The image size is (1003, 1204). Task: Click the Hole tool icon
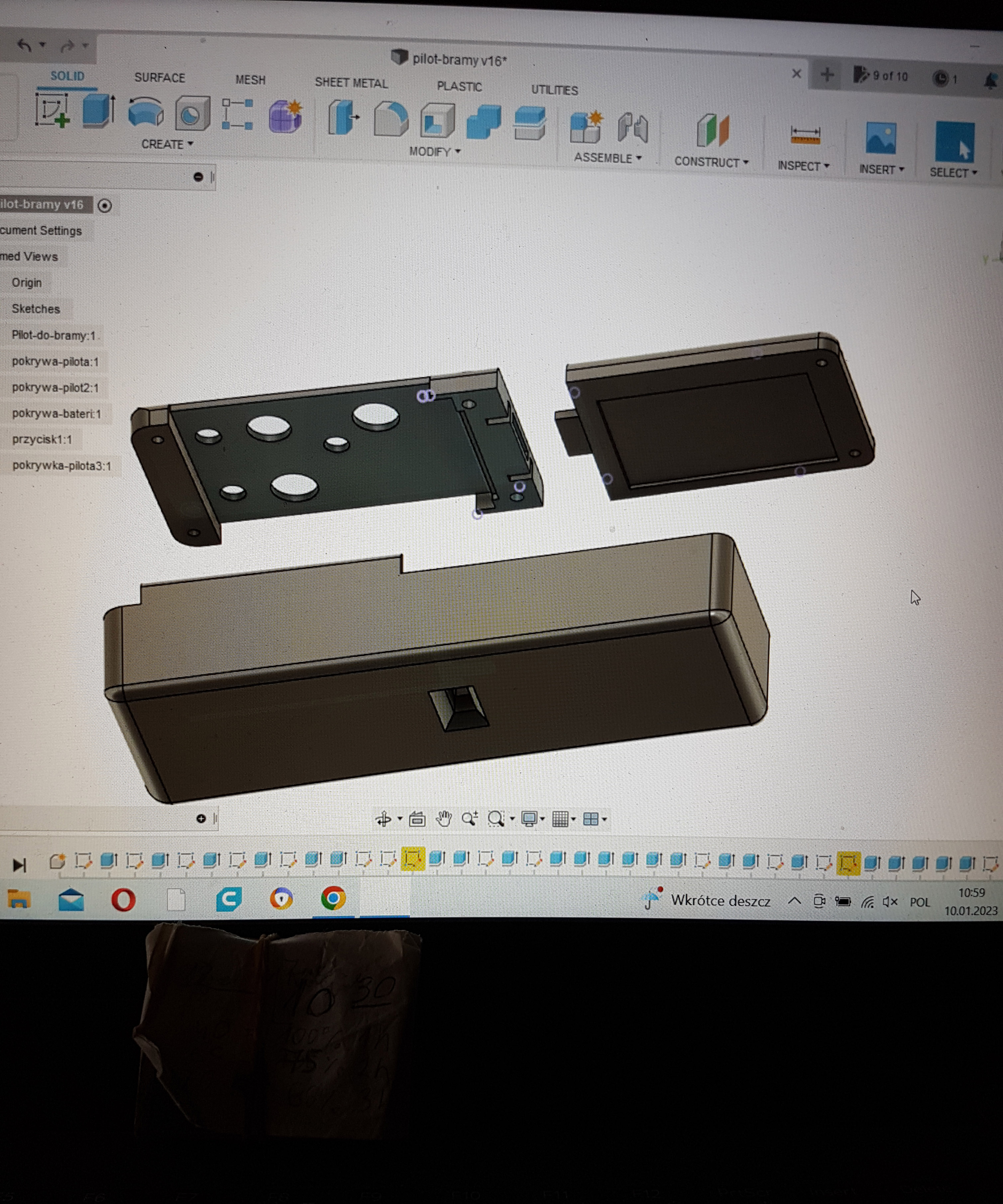click(192, 114)
